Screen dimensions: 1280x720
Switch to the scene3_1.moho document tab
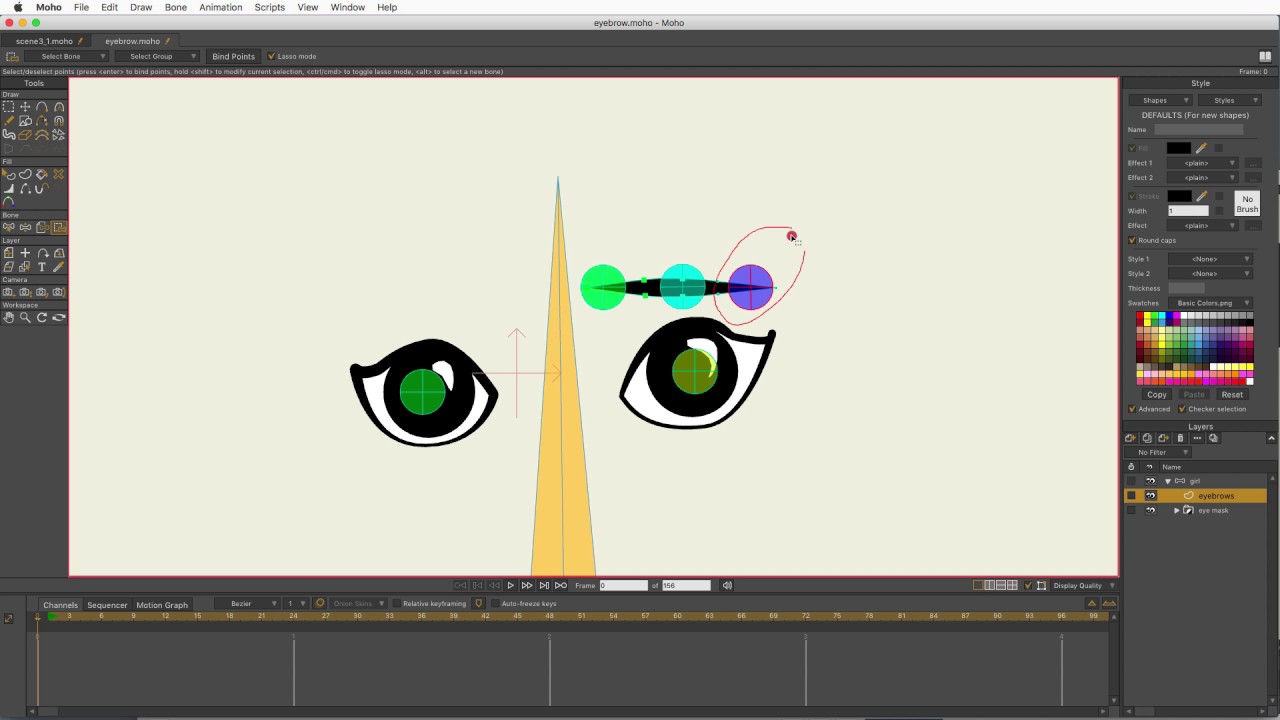click(x=44, y=41)
